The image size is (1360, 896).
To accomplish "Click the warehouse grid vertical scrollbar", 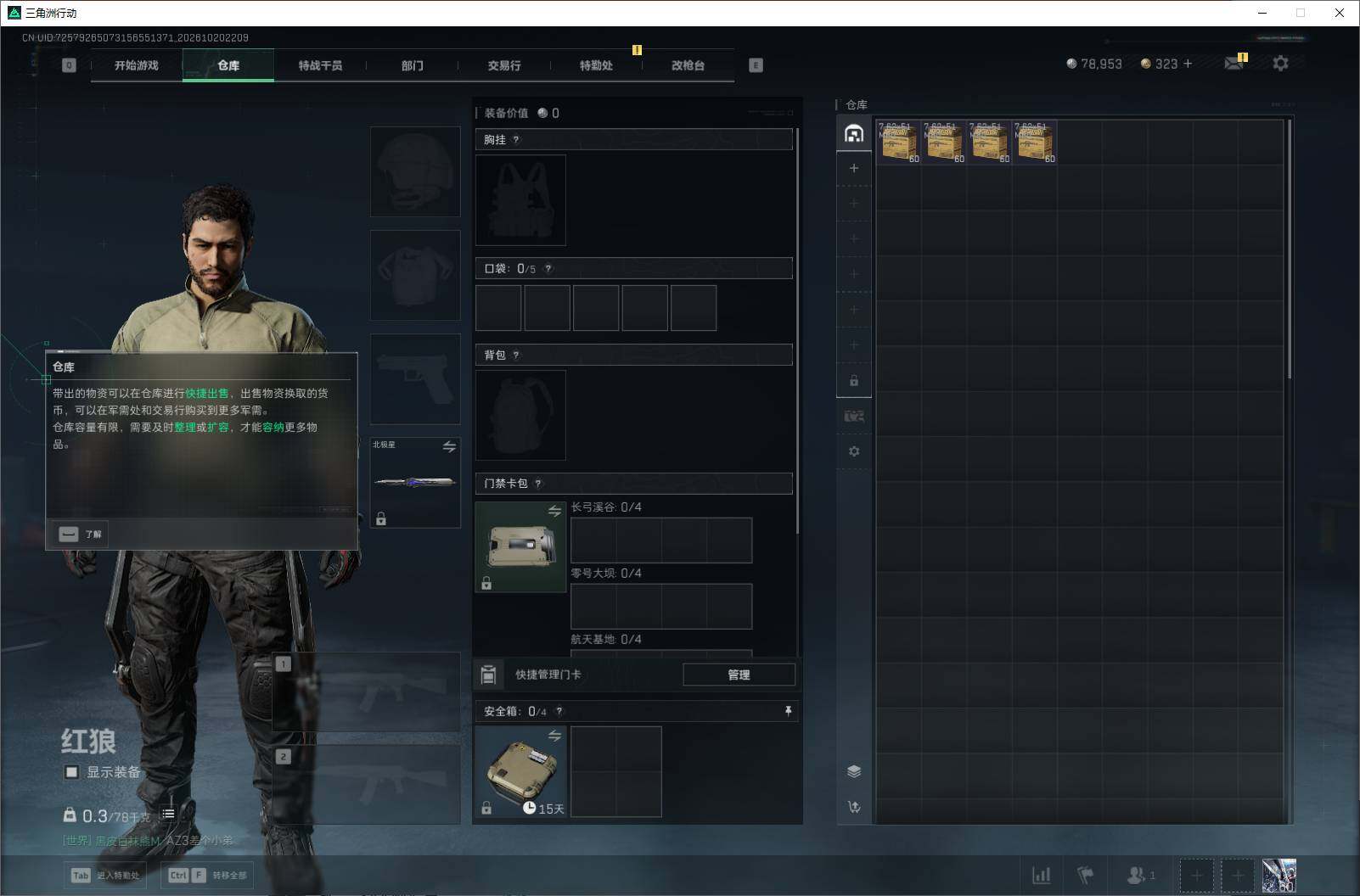I will point(1290,249).
